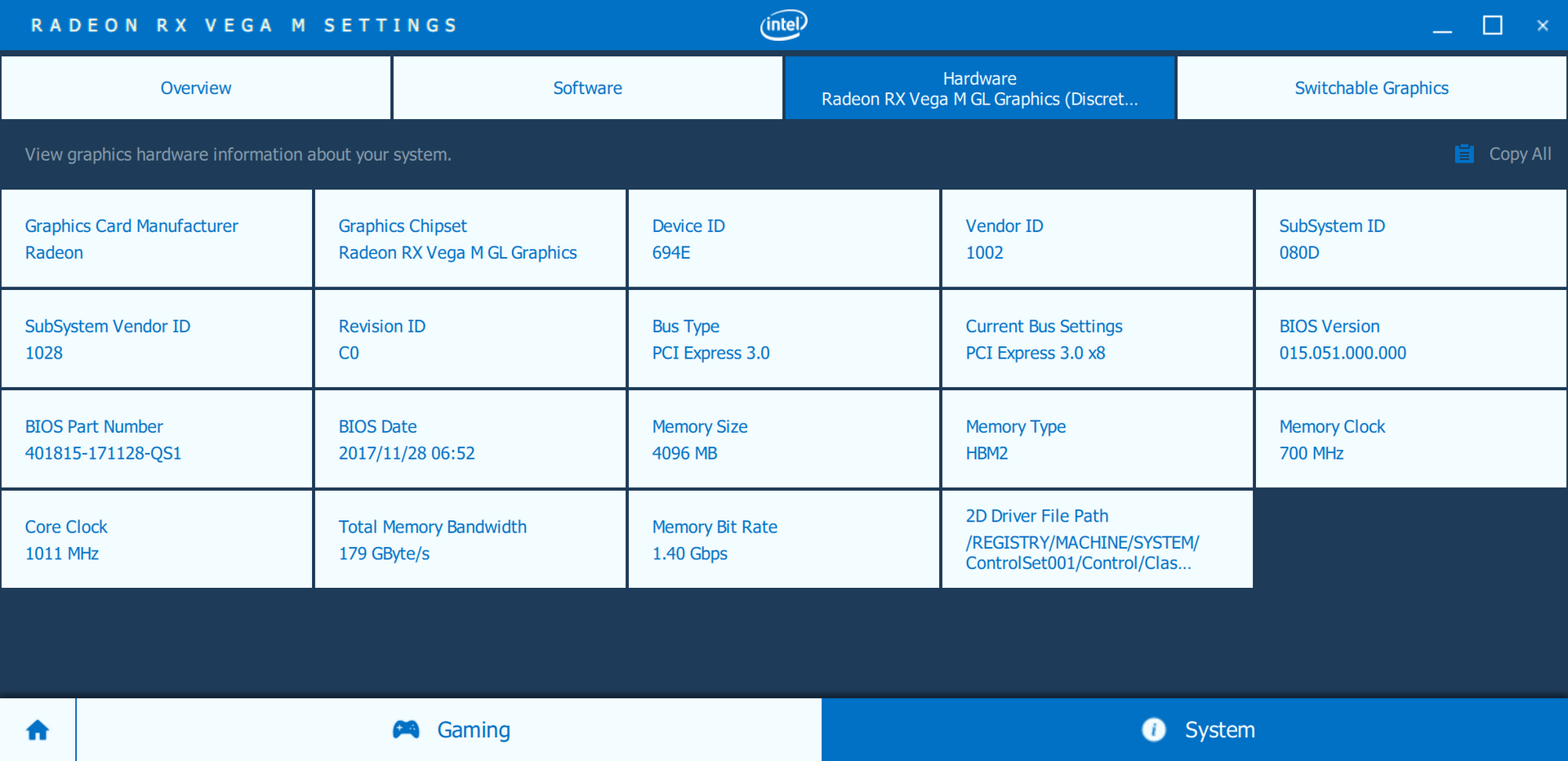Click the Core Clock value 1011 MHz
This screenshot has width=1568, height=761.
(x=62, y=554)
